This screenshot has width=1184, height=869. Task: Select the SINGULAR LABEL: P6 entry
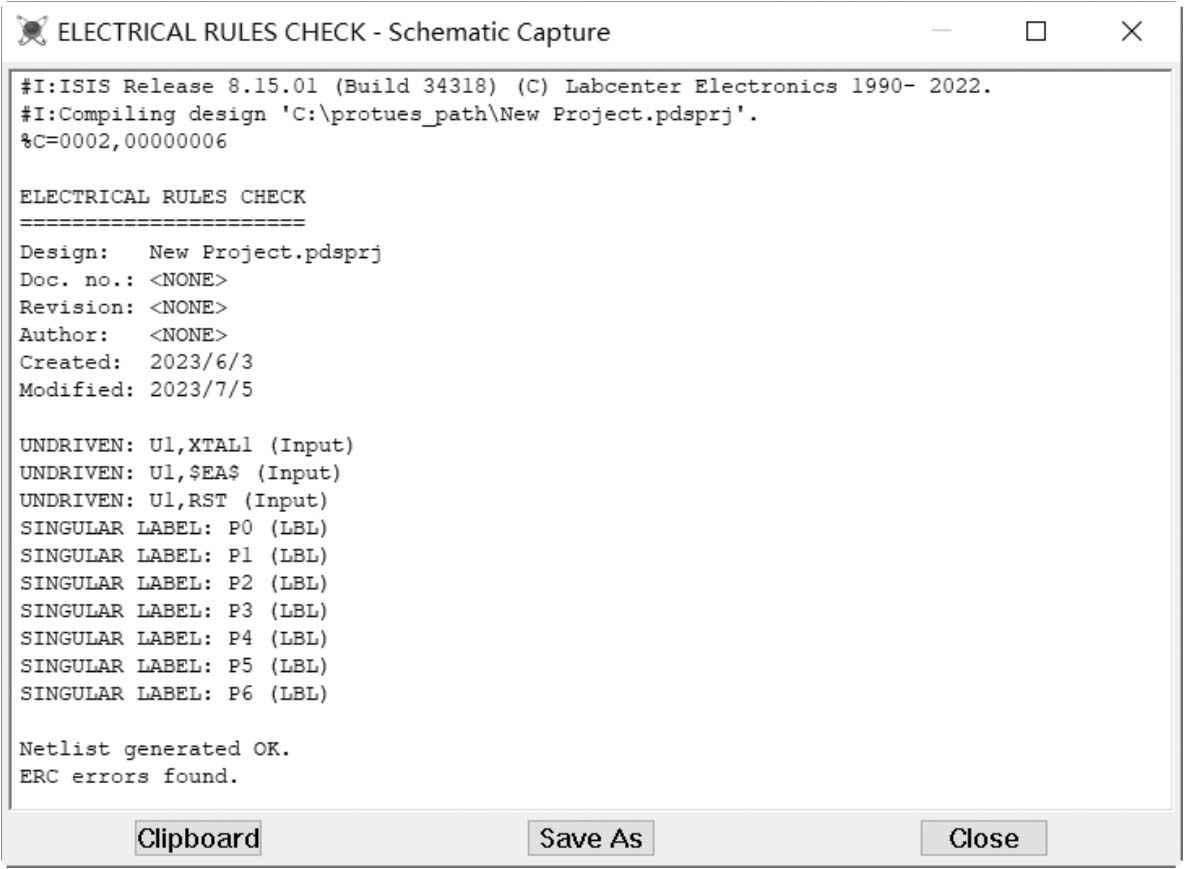click(x=174, y=693)
